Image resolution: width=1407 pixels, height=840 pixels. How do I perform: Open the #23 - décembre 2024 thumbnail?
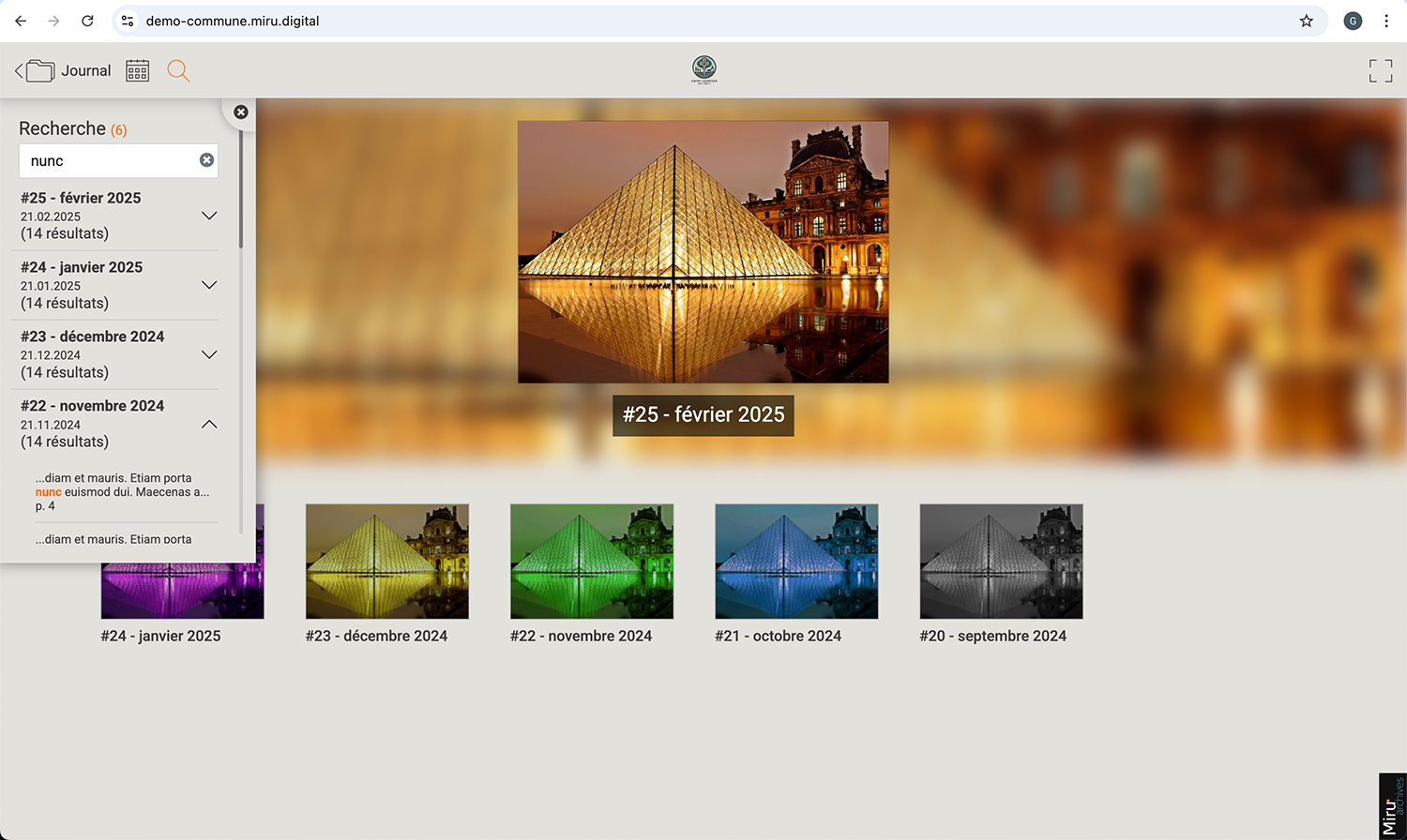tap(386, 561)
